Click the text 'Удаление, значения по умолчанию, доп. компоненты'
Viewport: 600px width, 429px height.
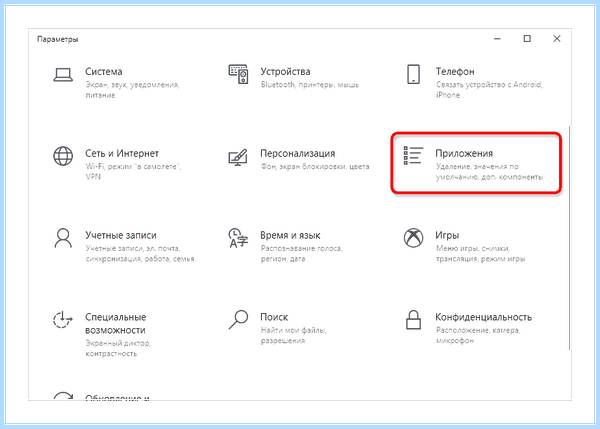pyautogui.click(x=489, y=172)
